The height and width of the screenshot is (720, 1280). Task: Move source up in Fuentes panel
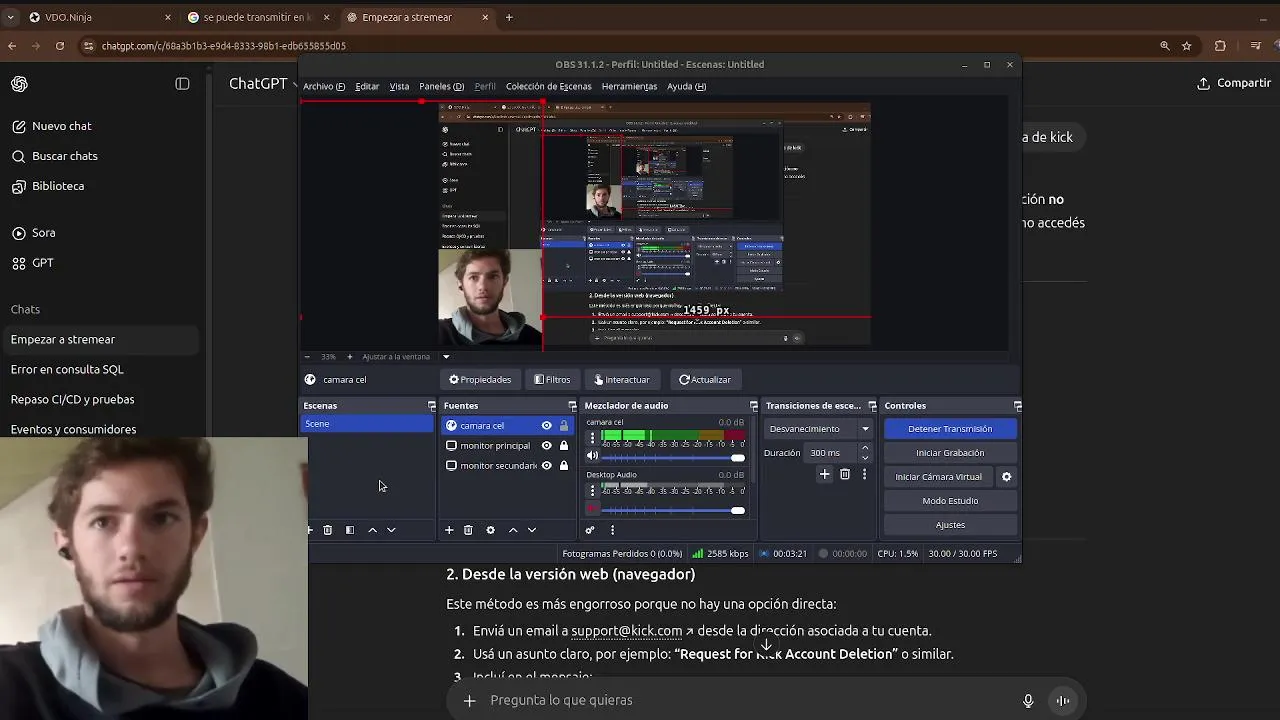pyautogui.click(x=513, y=530)
